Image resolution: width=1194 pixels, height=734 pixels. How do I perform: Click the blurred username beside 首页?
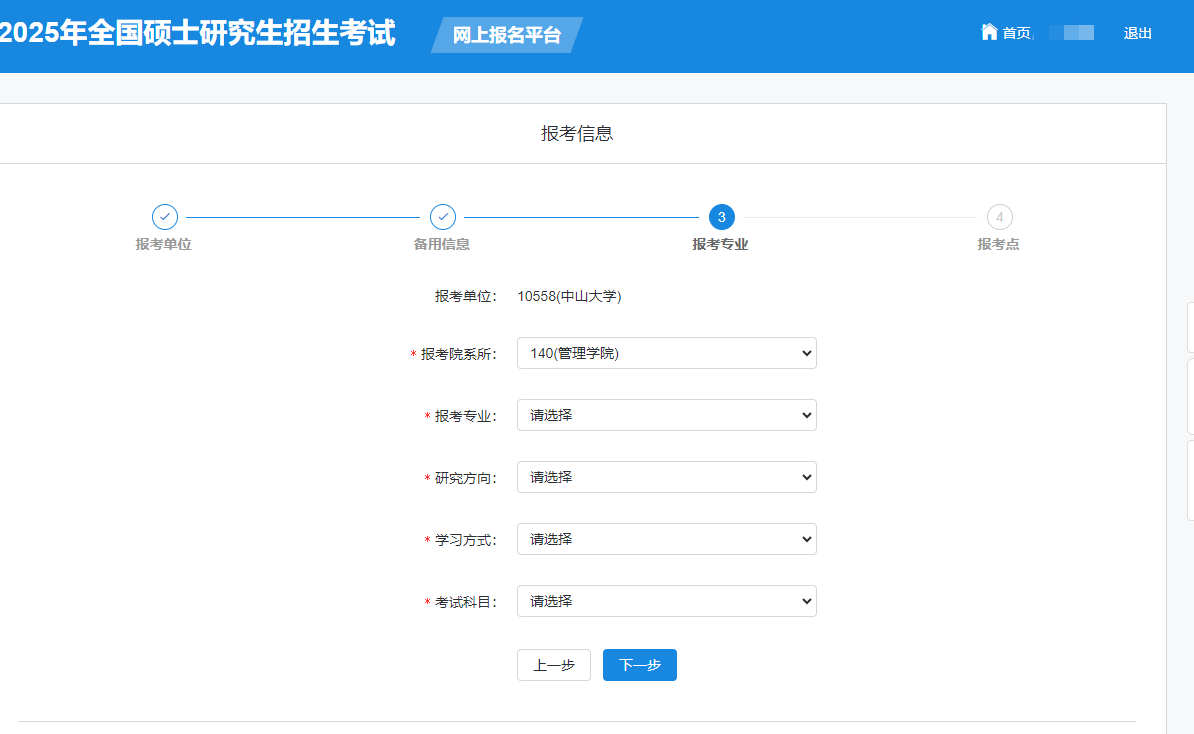pyautogui.click(x=1071, y=33)
